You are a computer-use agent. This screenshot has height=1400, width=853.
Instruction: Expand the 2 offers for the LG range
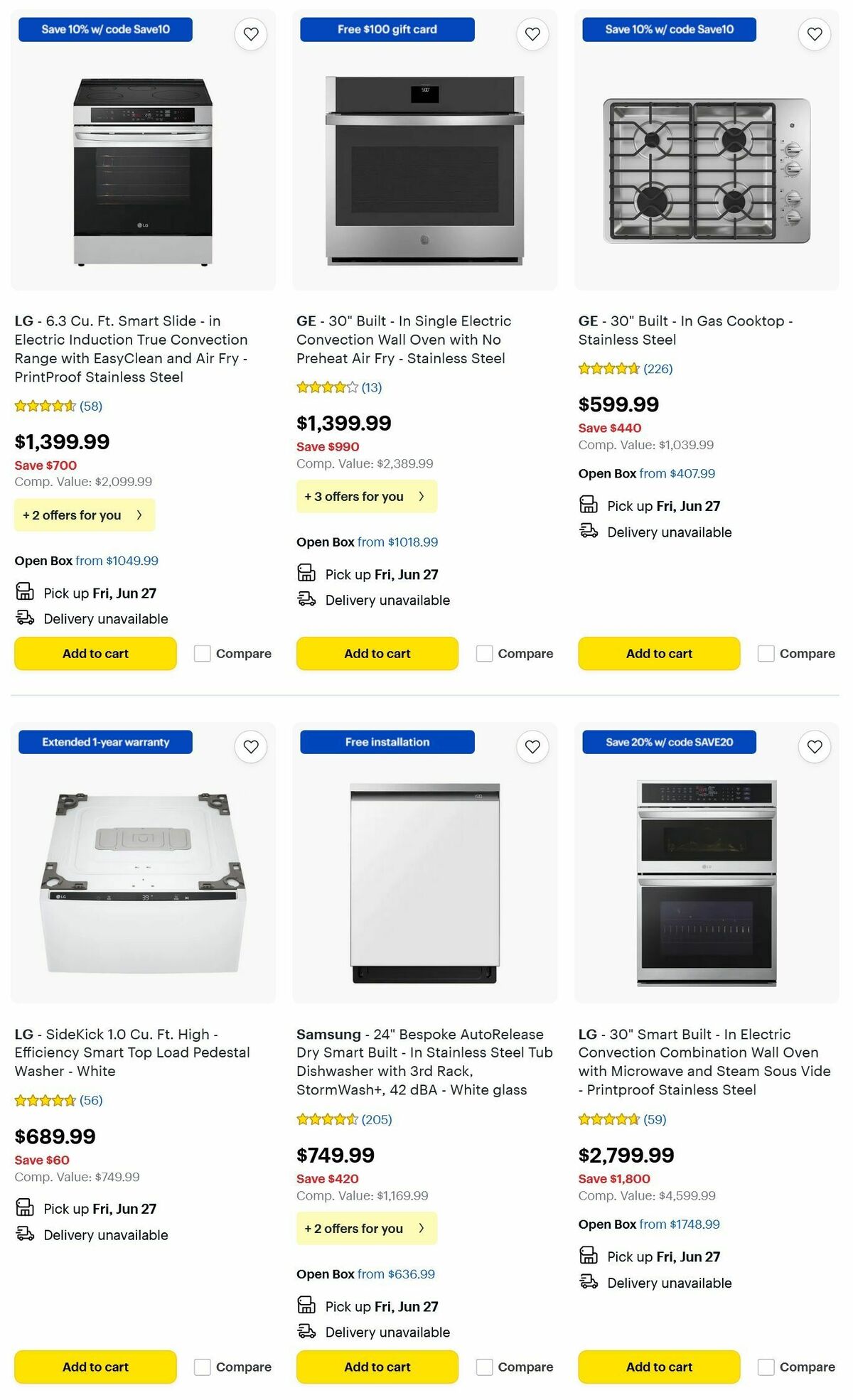[84, 515]
